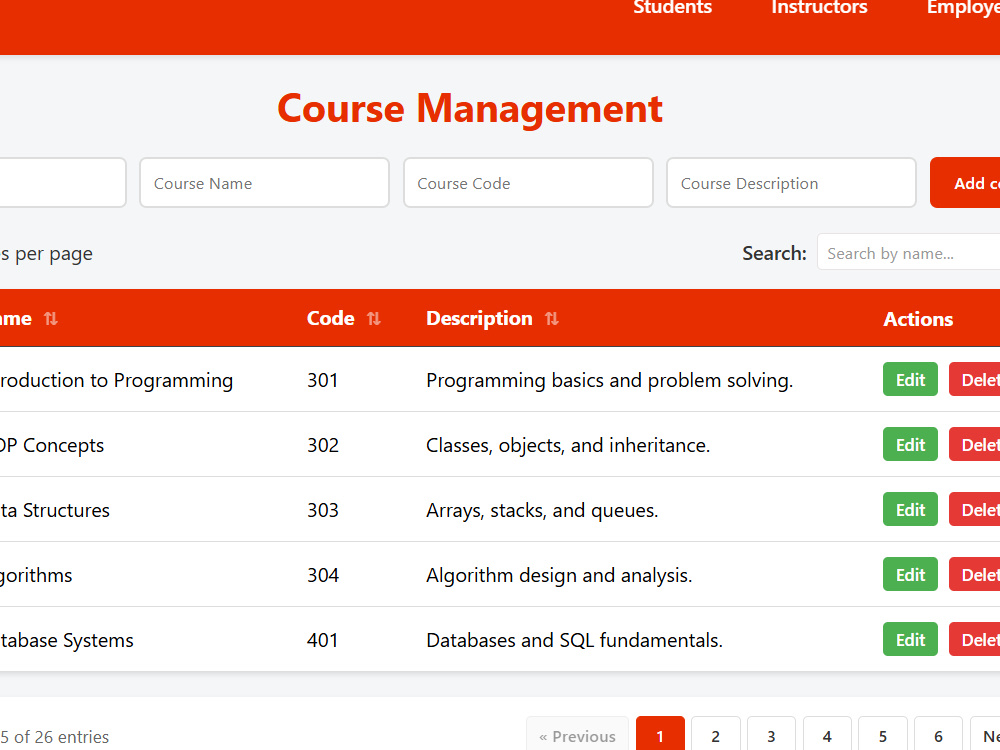Click 'Arrays, stacks, and queues.' description
Viewport: 1000px width, 750px height.
tap(542, 510)
